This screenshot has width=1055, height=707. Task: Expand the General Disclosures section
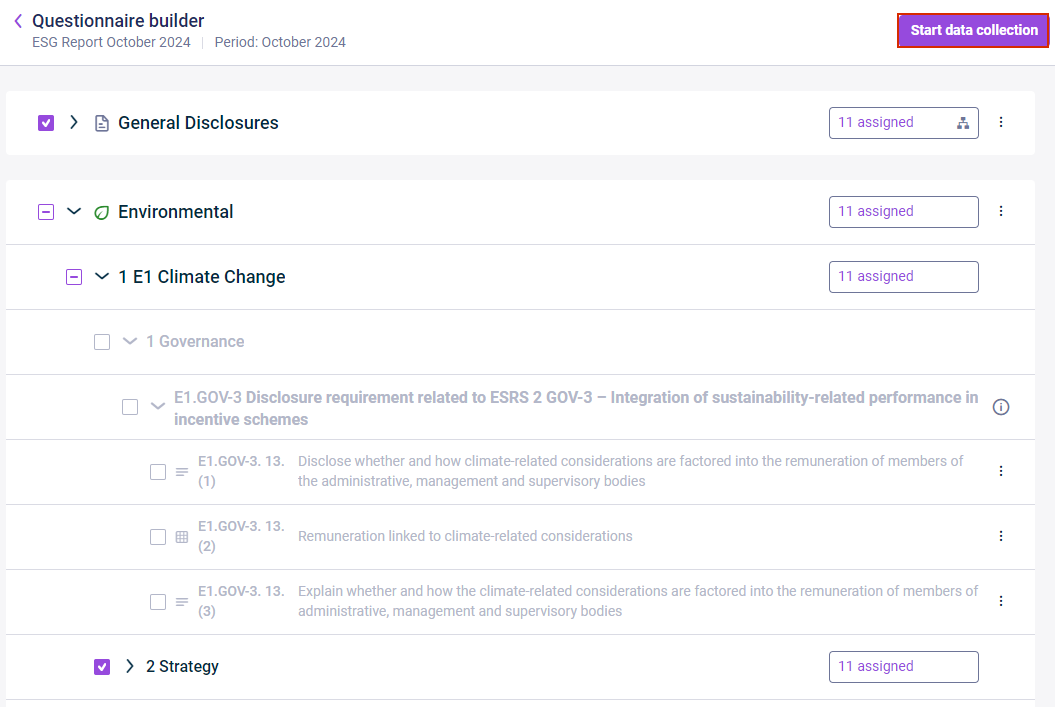(x=74, y=122)
